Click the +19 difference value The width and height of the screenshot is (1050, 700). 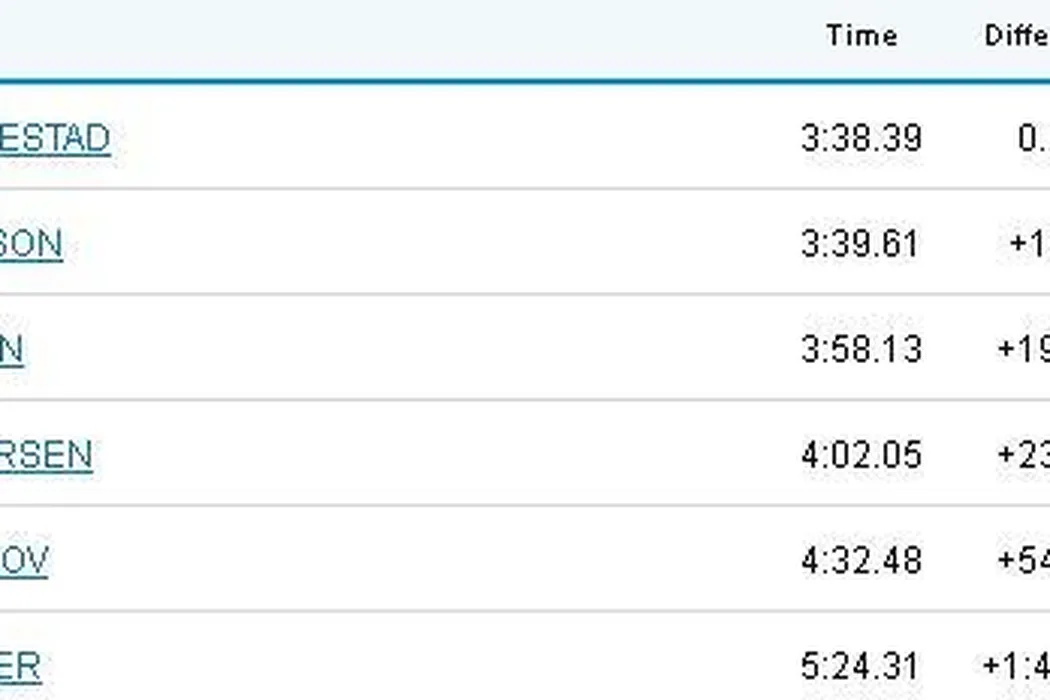point(1023,350)
